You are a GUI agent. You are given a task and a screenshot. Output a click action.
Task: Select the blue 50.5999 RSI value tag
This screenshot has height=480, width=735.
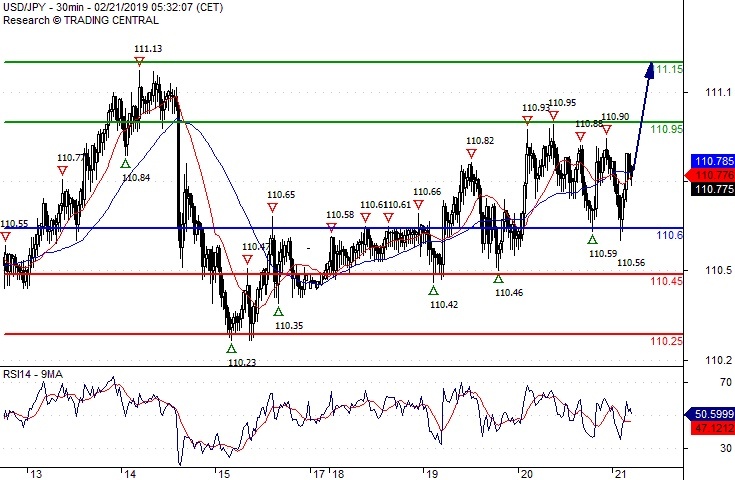click(x=711, y=414)
